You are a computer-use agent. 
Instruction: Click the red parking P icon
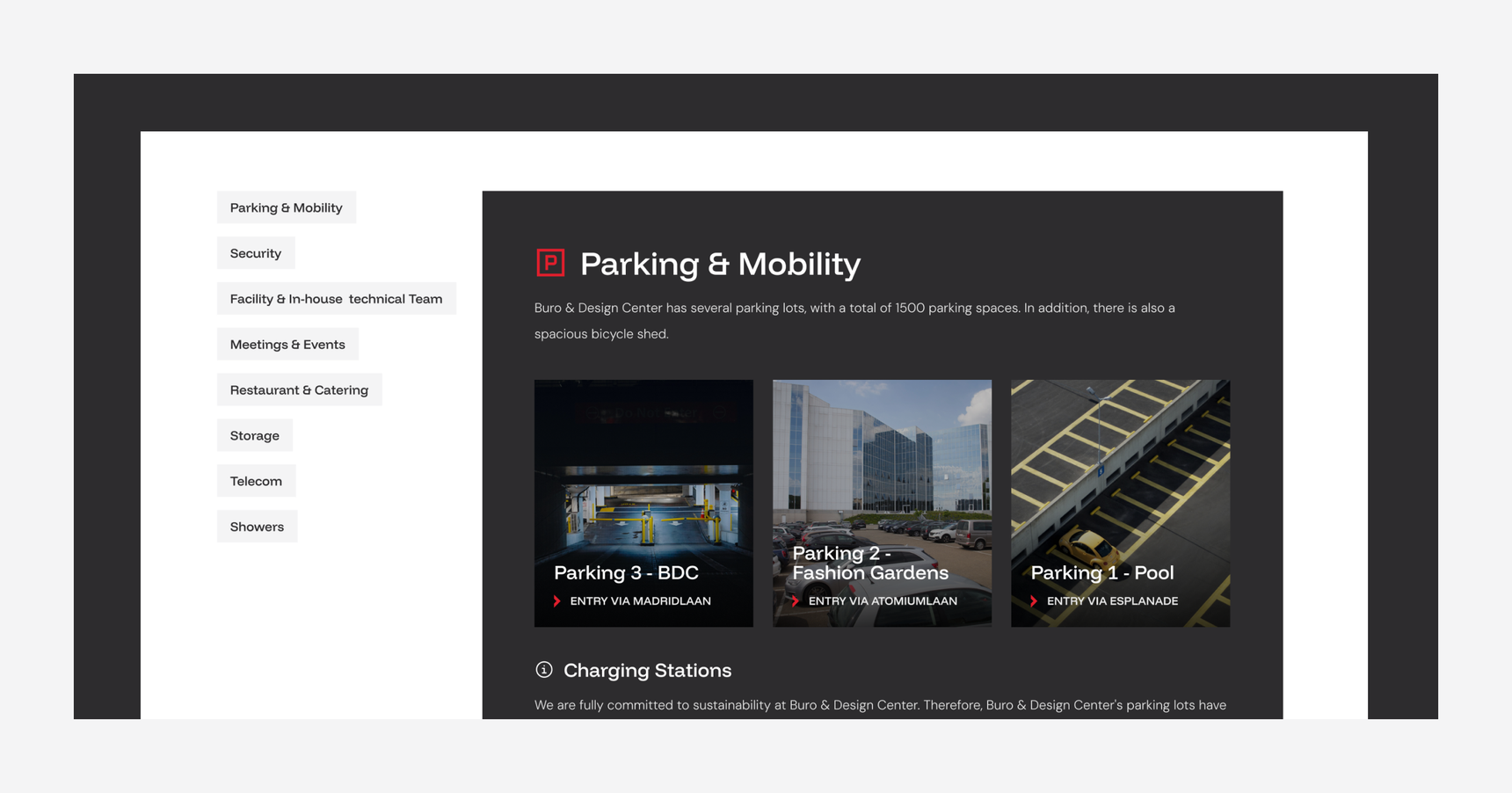tap(550, 263)
